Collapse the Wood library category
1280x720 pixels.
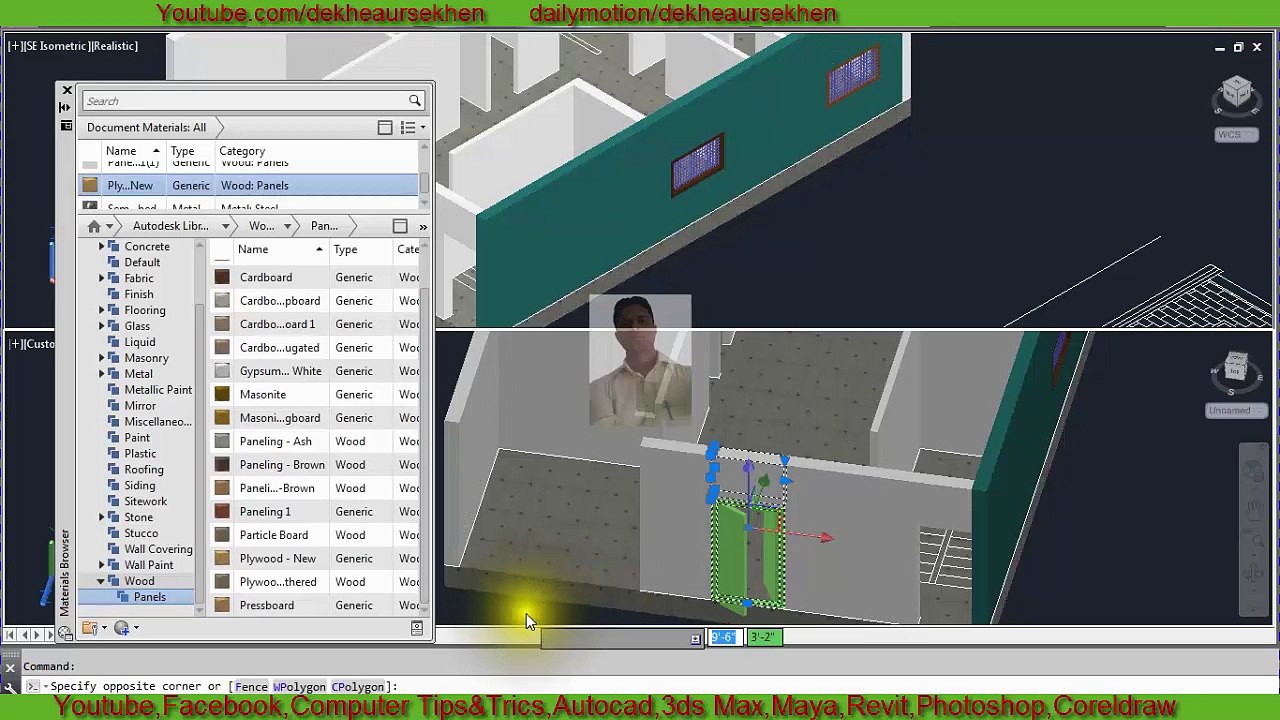[101, 581]
